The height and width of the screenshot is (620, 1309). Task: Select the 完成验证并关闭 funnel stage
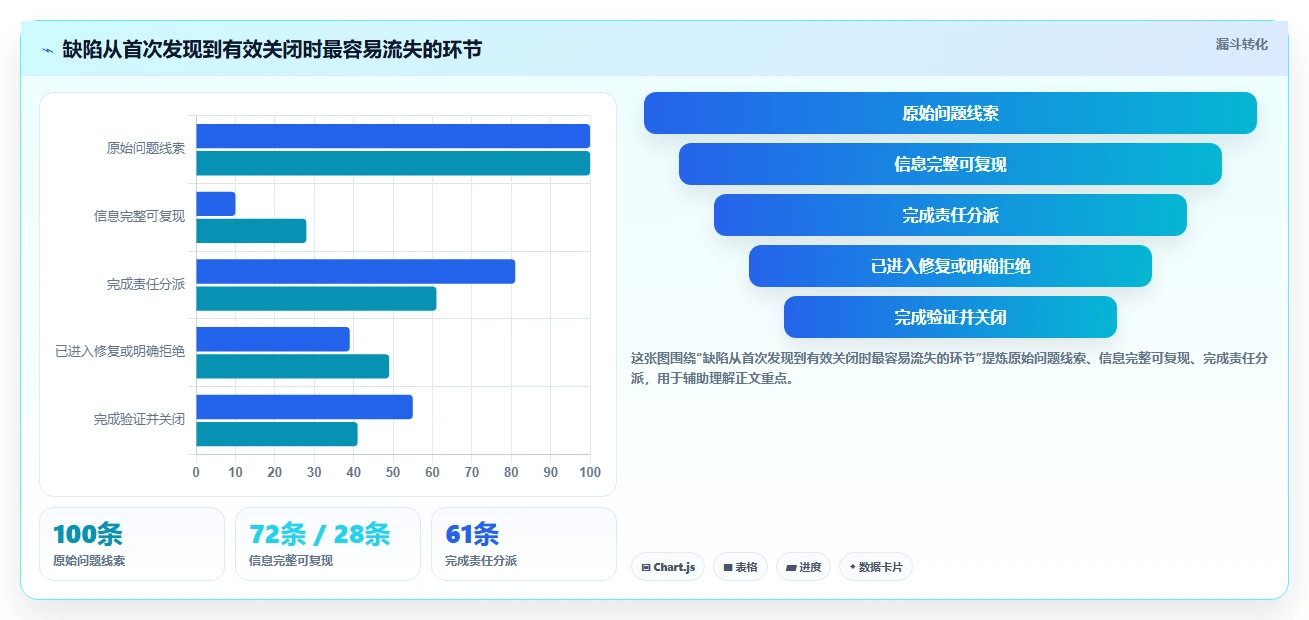[x=950, y=317]
